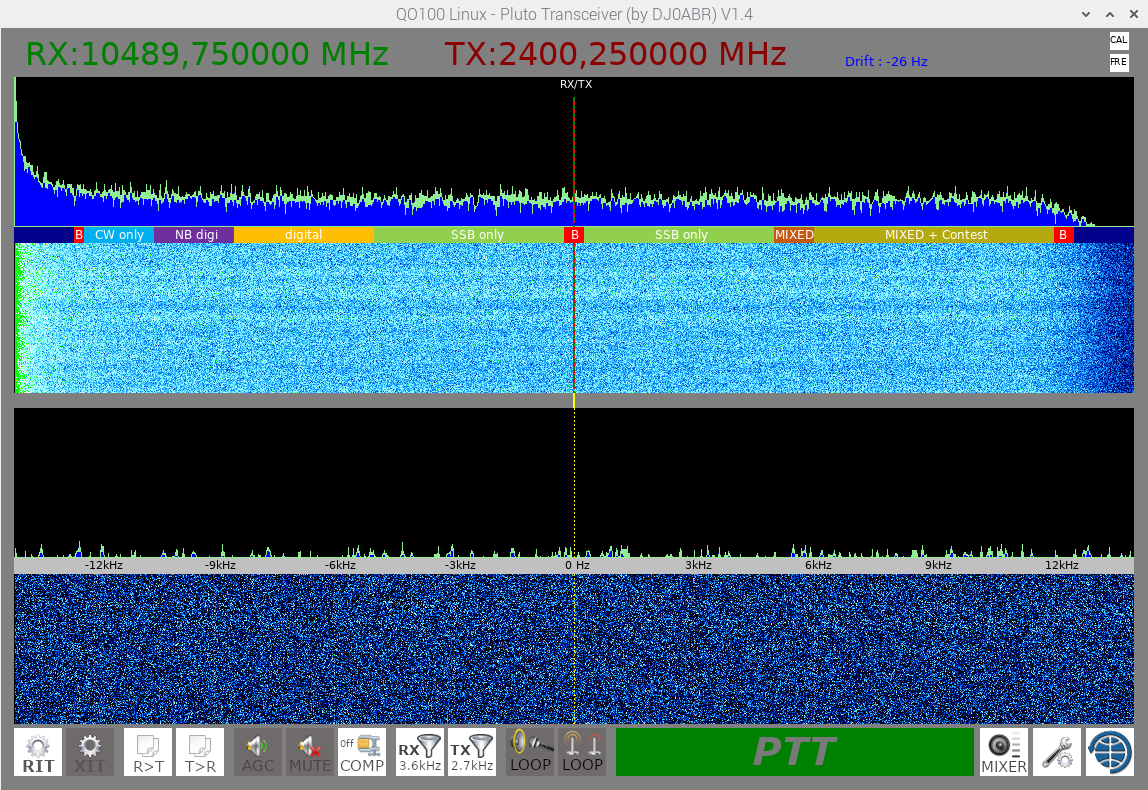Image resolution: width=1148 pixels, height=790 pixels.
Task: Click the audio LOOP headphone icon
Action: [530, 752]
